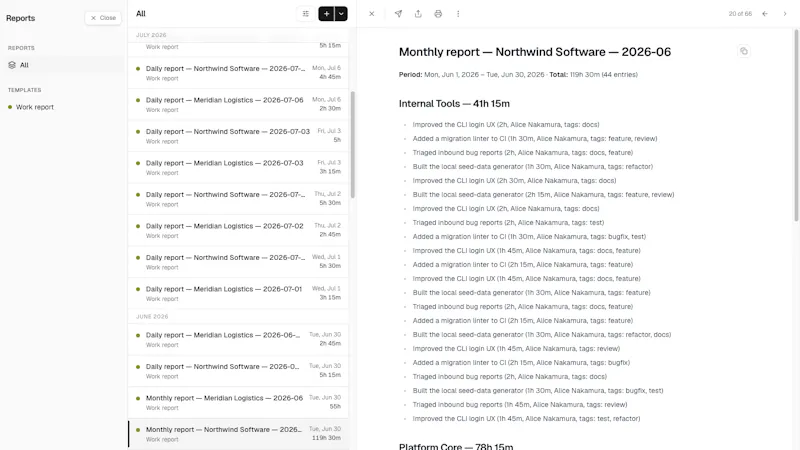Send the report via paper plane icon

[398, 14]
